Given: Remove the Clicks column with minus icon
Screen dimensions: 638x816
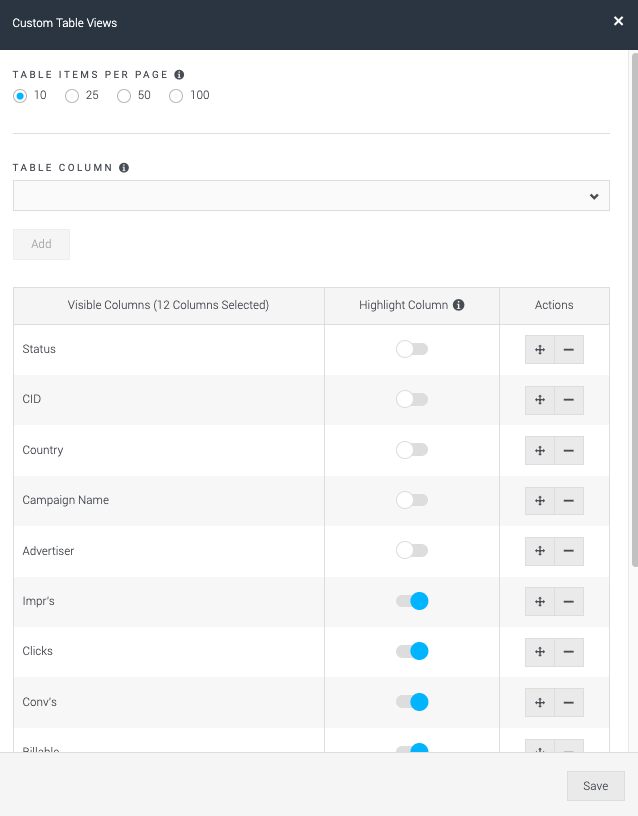Looking at the screenshot, I should [x=569, y=652].
